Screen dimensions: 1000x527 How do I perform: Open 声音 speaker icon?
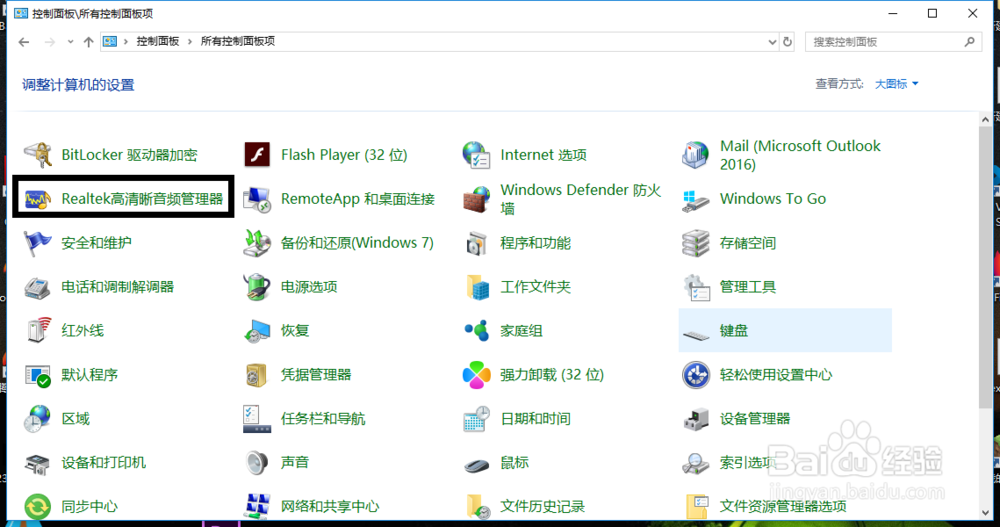pos(257,463)
